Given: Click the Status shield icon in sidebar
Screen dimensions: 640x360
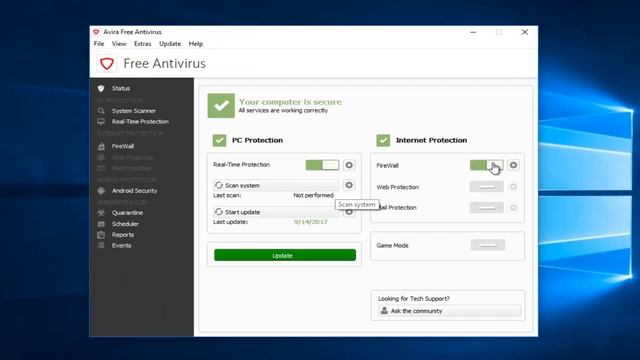Looking at the screenshot, I should click(x=101, y=88).
